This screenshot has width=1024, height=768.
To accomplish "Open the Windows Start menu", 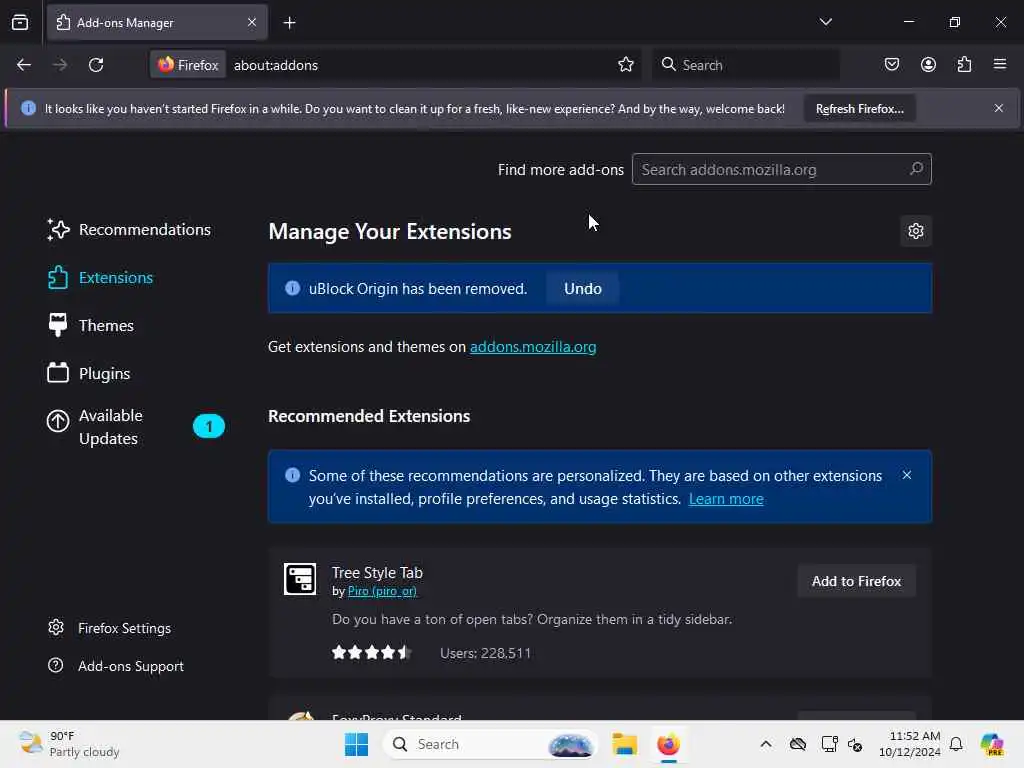I will [356, 744].
